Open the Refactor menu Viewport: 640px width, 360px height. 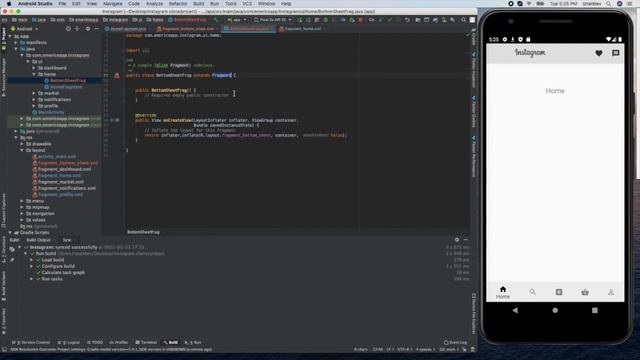pyautogui.click(x=178, y=4)
